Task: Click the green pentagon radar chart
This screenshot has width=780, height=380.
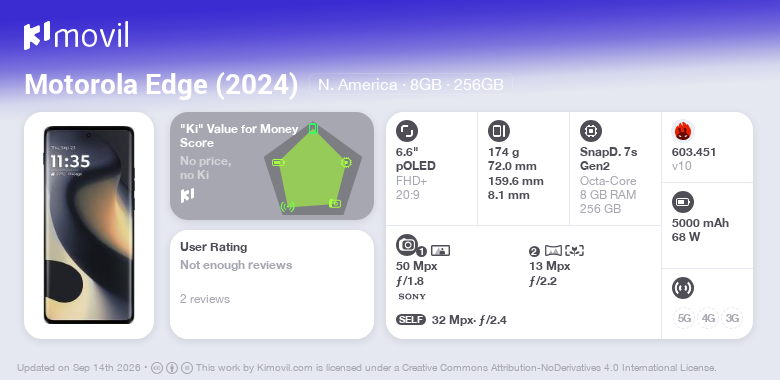Action: [313, 169]
